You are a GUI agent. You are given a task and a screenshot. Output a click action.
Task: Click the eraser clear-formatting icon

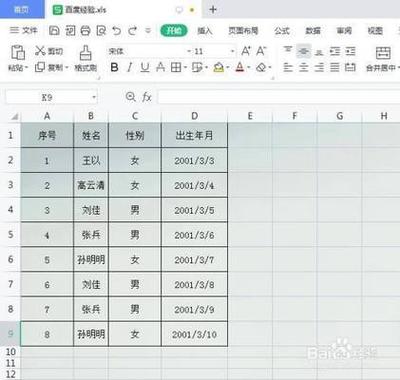[261, 67]
